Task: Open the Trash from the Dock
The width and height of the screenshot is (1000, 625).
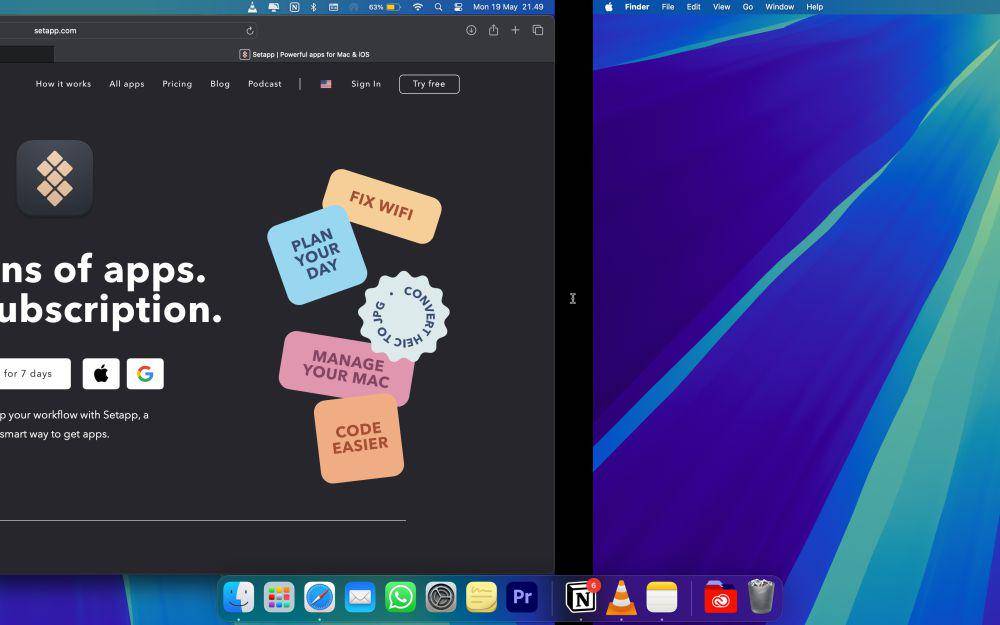Action: point(761,596)
